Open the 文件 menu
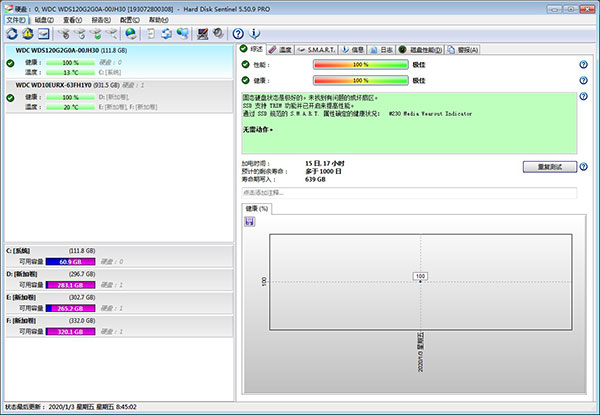 click(x=16, y=19)
